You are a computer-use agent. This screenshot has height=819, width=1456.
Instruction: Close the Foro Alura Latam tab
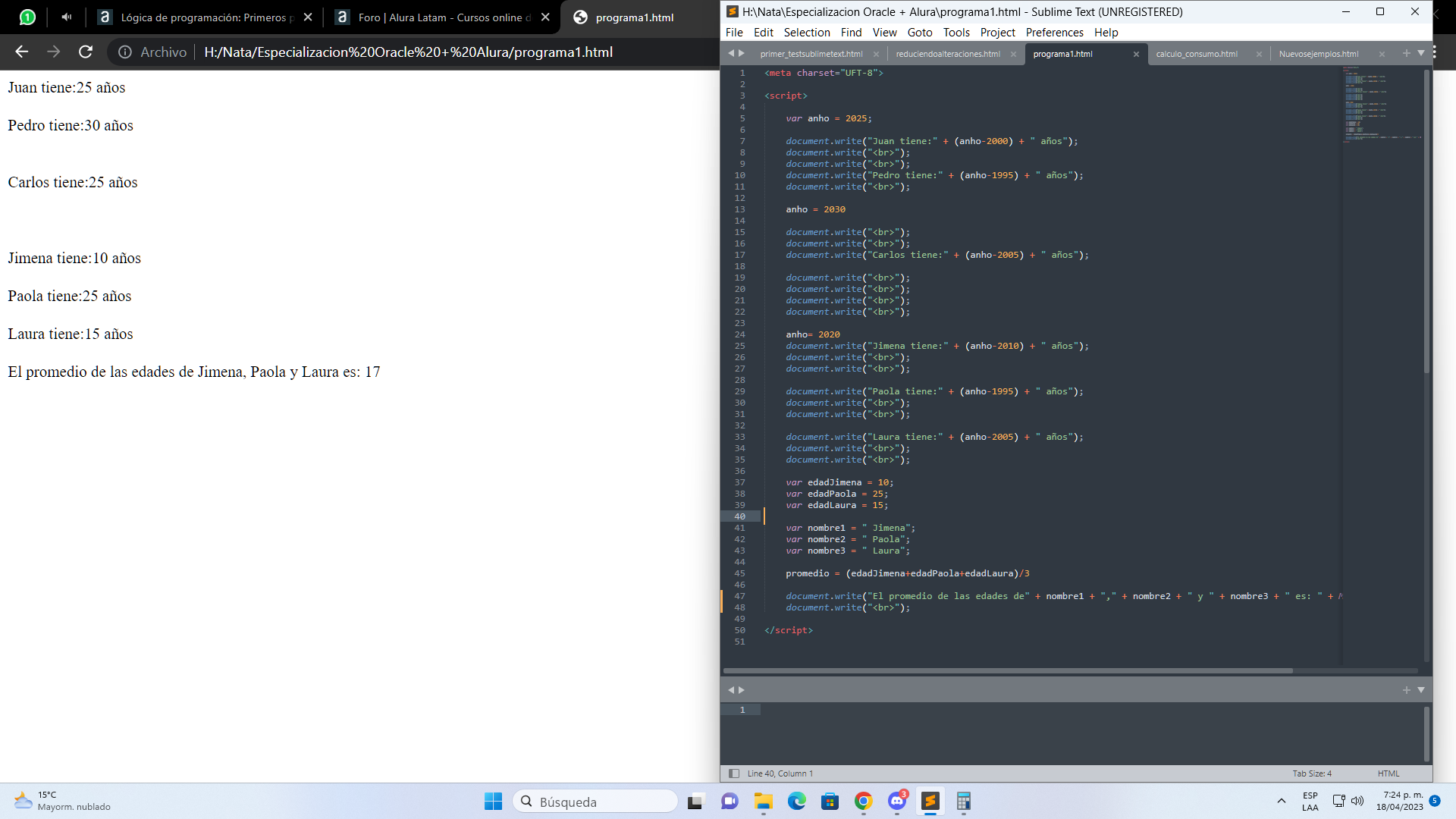point(545,17)
